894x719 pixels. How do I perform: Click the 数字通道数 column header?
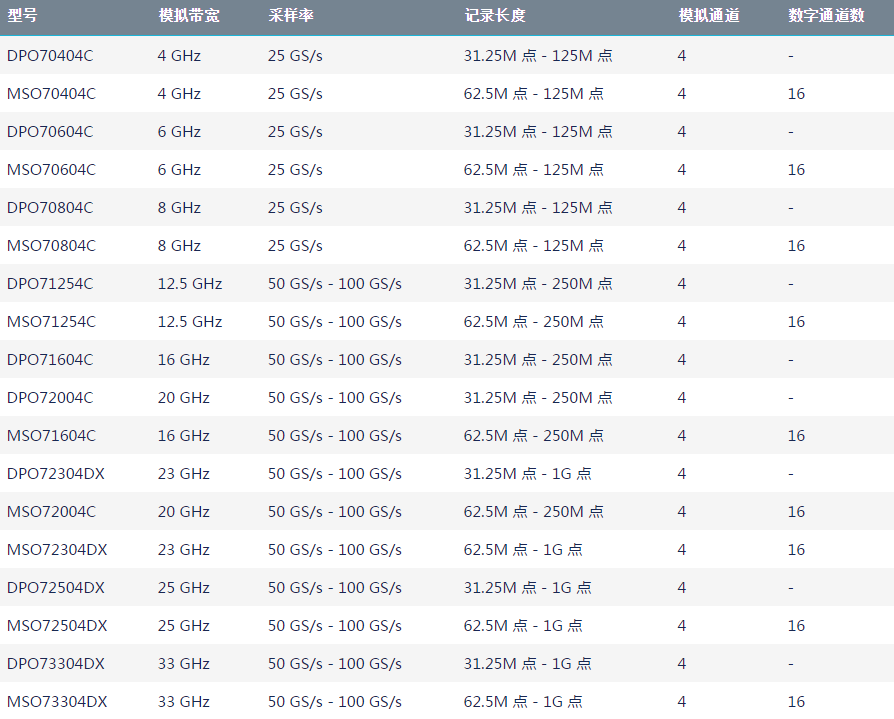click(x=826, y=17)
